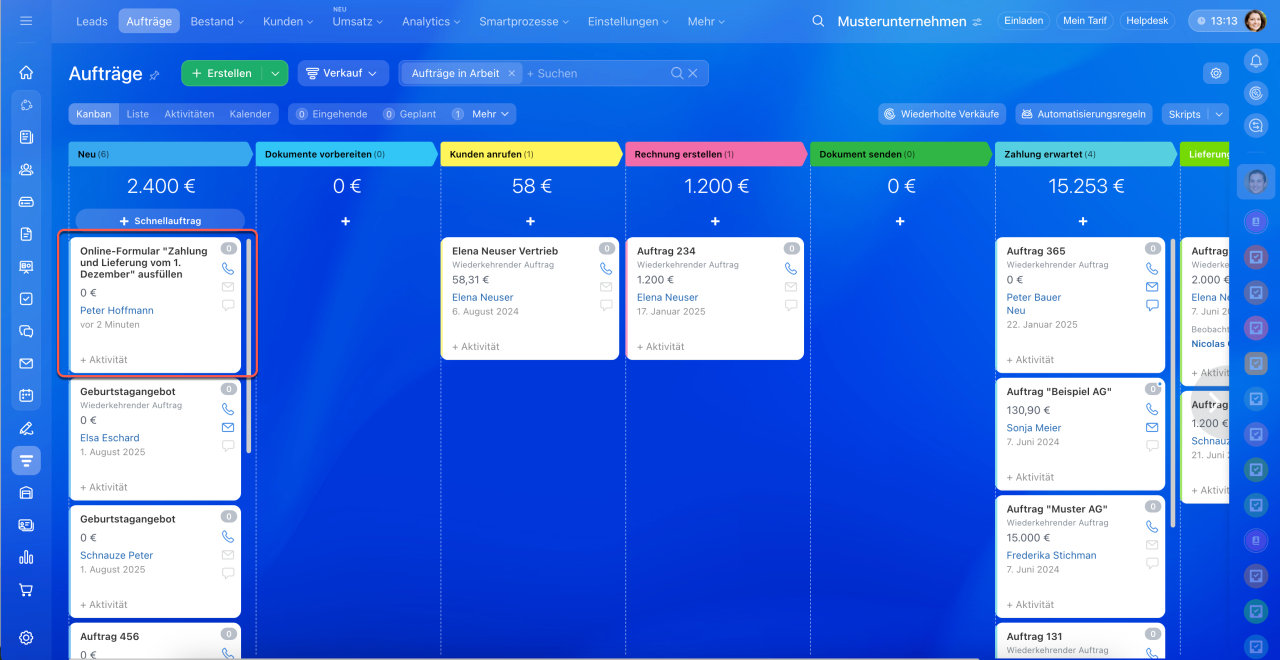Viewport: 1280px width, 660px height.
Task: Open contact link Frederika Stichman
Action: coord(1051,555)
